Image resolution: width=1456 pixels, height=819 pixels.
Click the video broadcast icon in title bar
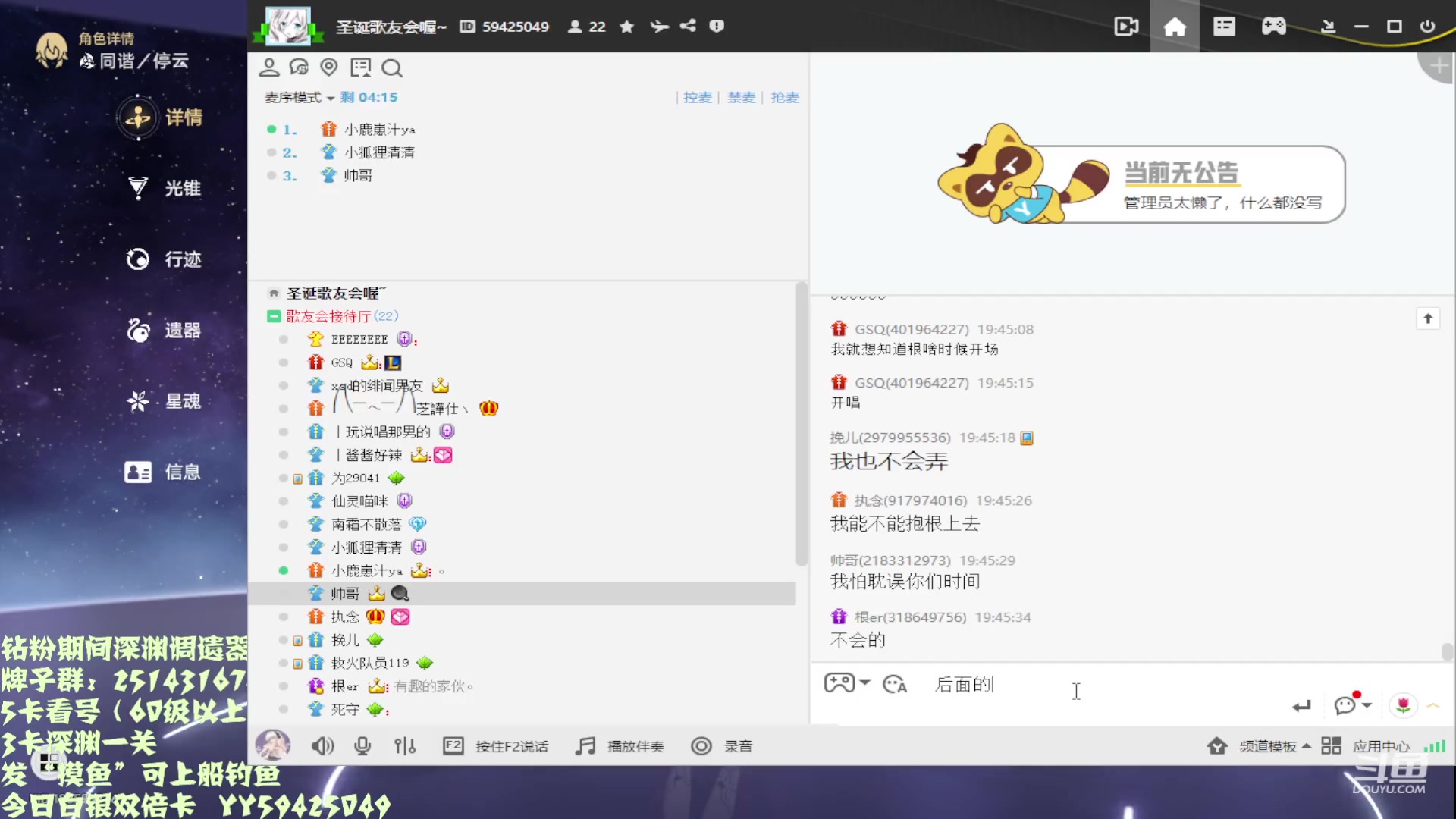(1126, 27)
